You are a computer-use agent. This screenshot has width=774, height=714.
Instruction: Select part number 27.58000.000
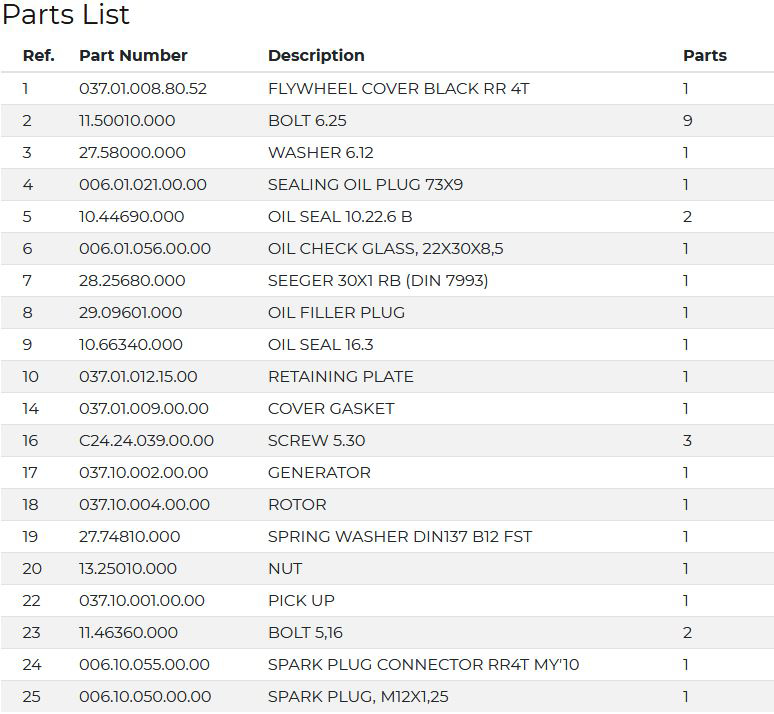tap(132, 153)
